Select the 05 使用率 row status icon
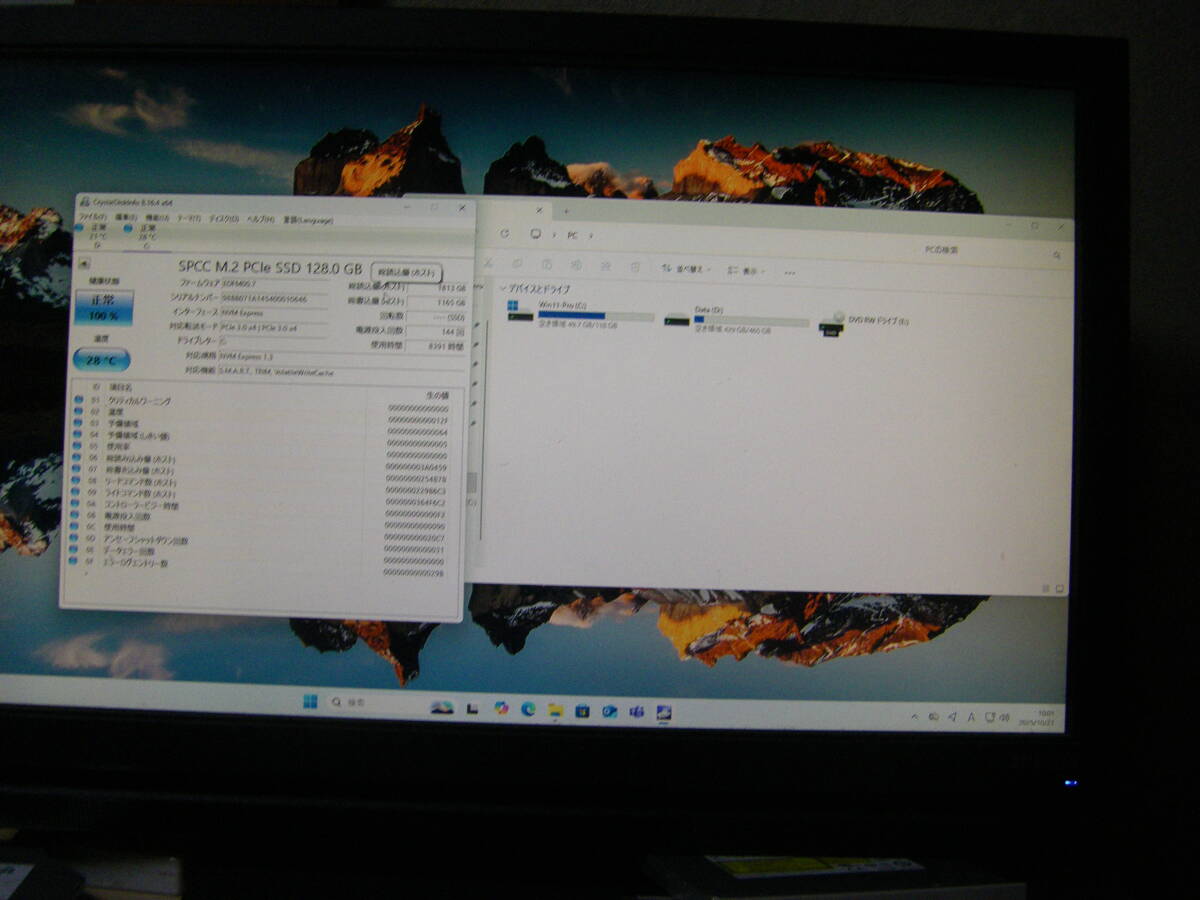This screenshot has width=1200, height=900. (x=78, y=446)
